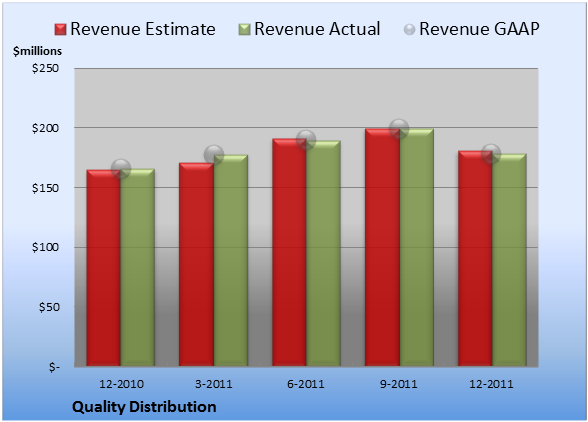Select the red estimate bar for 9-2011
Screen dimensions: 588x422
(x=382, y=248)
